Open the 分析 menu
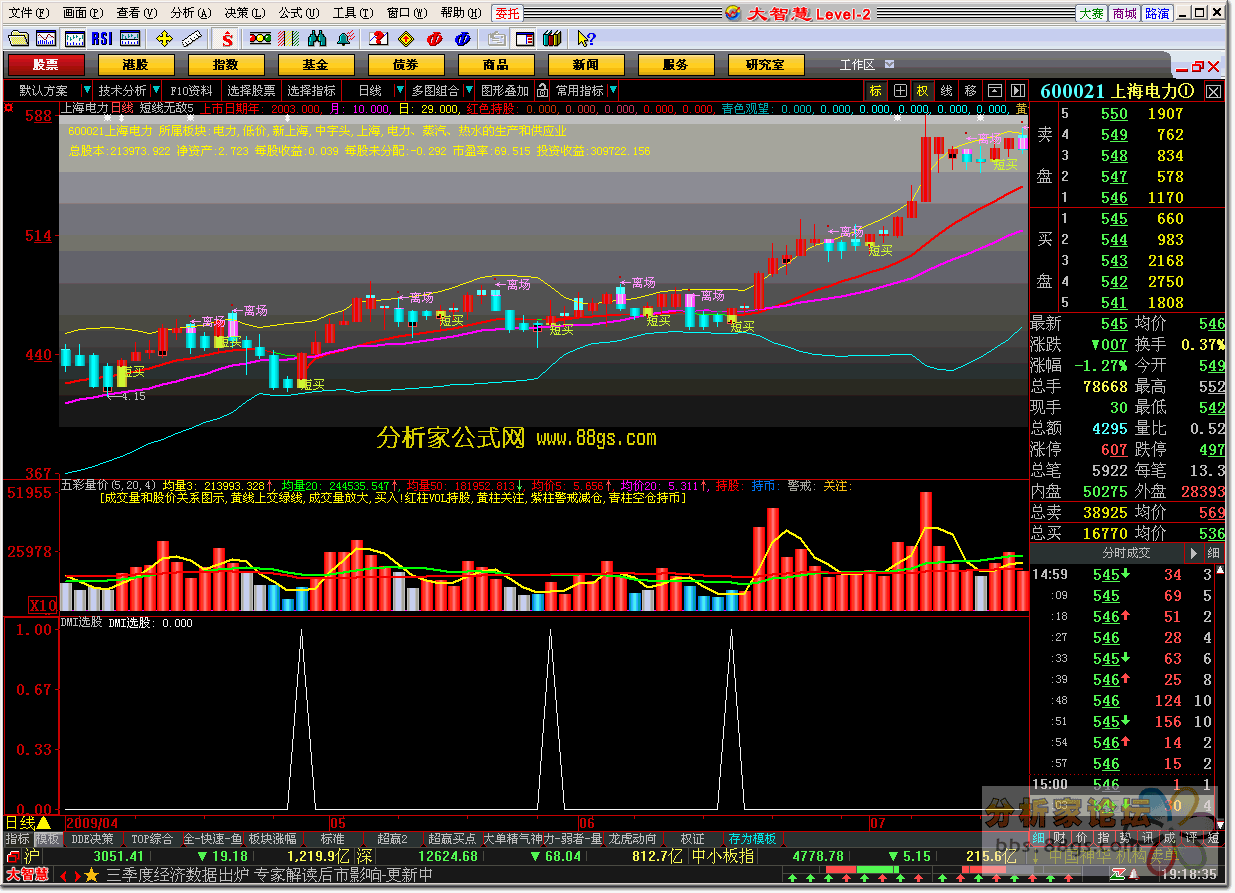This screenshot has width=1235, height=893. [191, 13]
